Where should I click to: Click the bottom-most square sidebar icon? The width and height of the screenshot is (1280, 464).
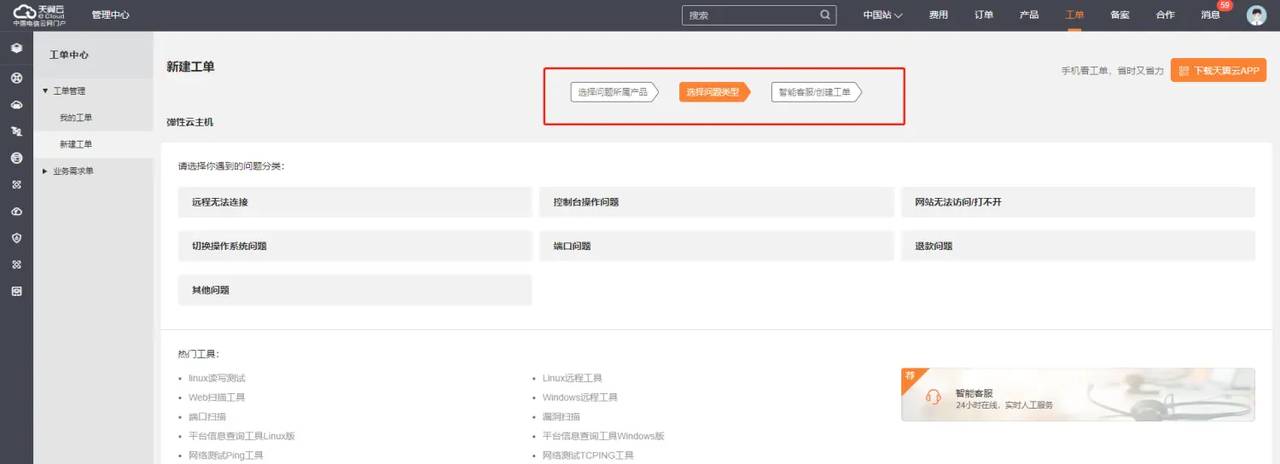(16, 291)
